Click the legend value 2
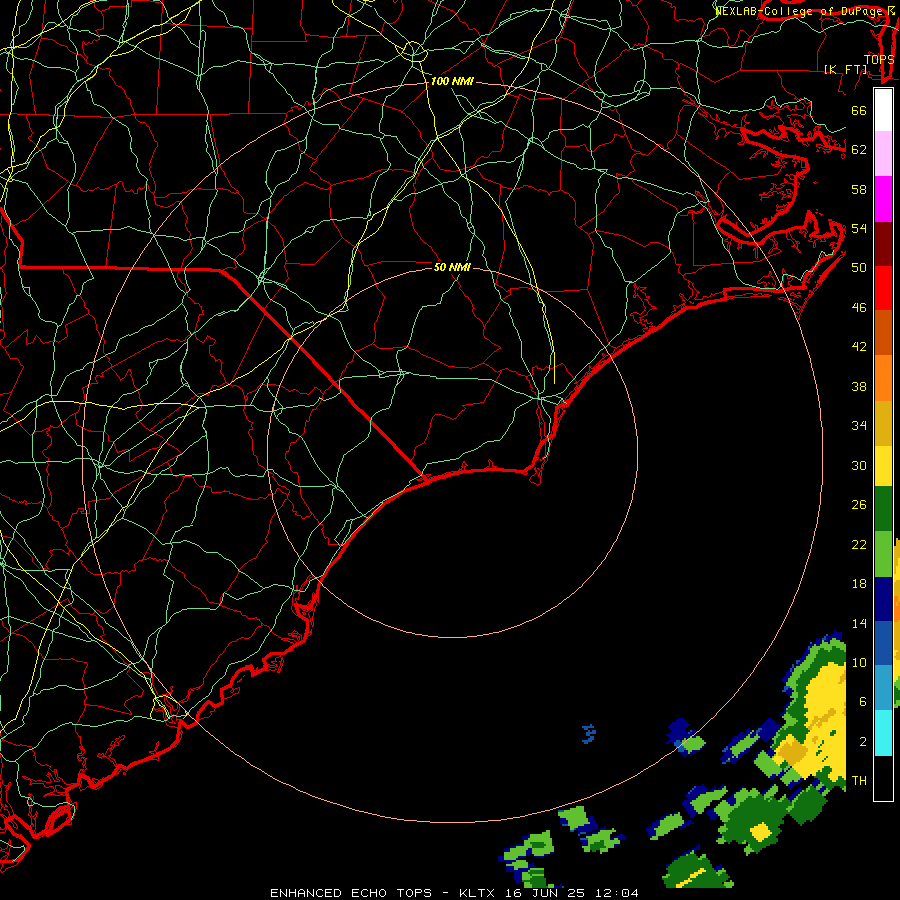Viewport: 900px width, 900px height. coord(863,742)
